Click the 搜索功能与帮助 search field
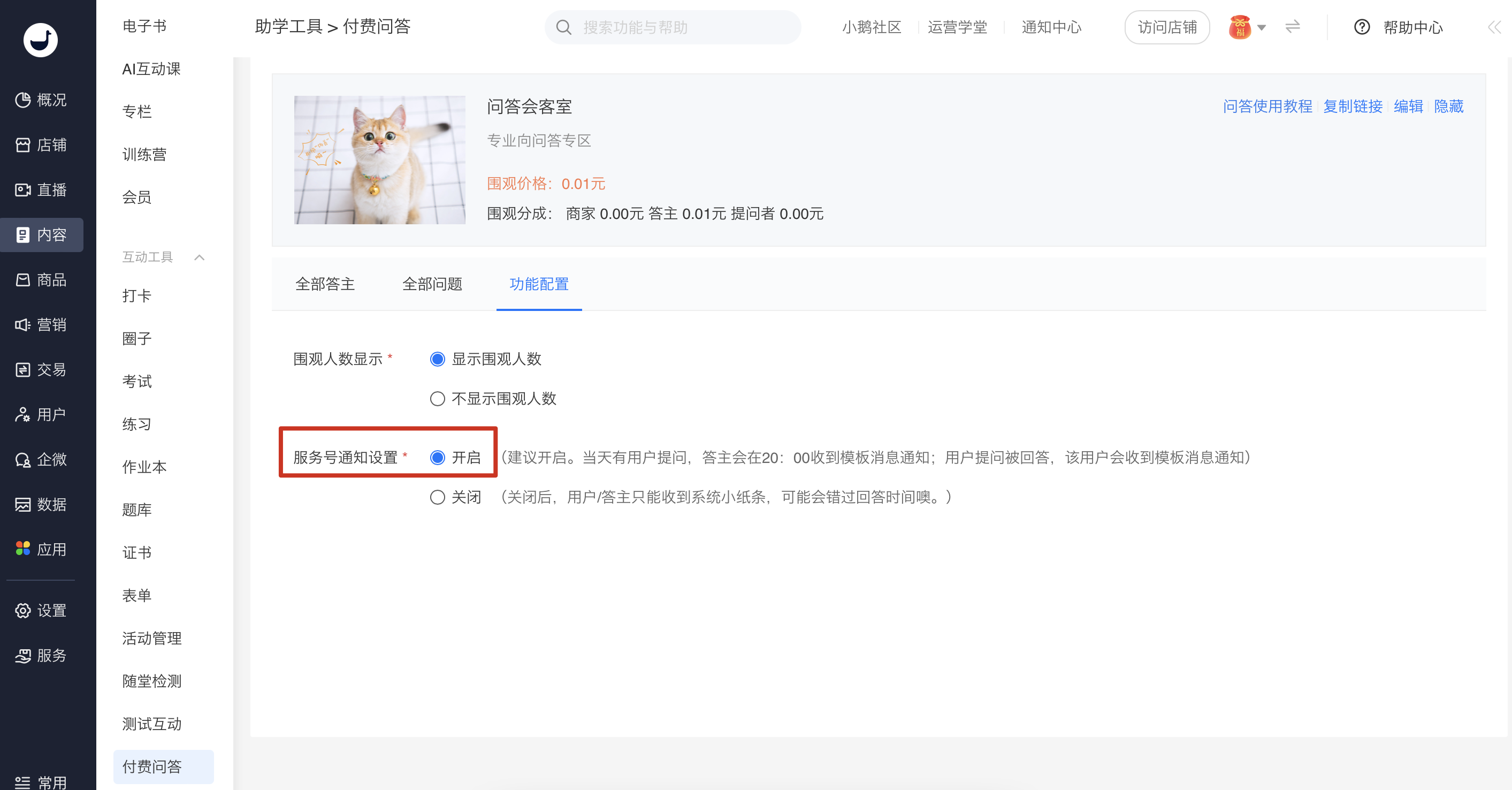Image resolution: width=1512 pixels, height=790 pixels. [x=681, y=27]
